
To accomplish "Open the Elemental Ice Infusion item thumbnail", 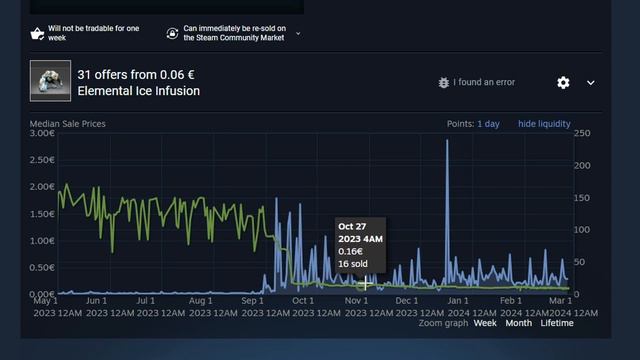I will tap(50, 81).
